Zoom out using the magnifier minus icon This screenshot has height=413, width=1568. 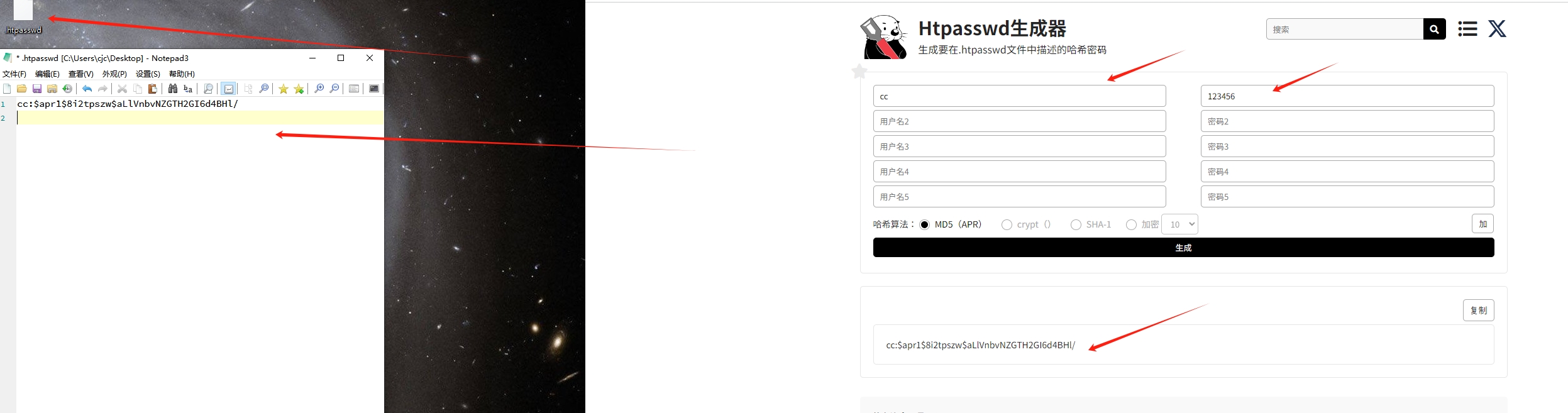click(x=334, y=89)
